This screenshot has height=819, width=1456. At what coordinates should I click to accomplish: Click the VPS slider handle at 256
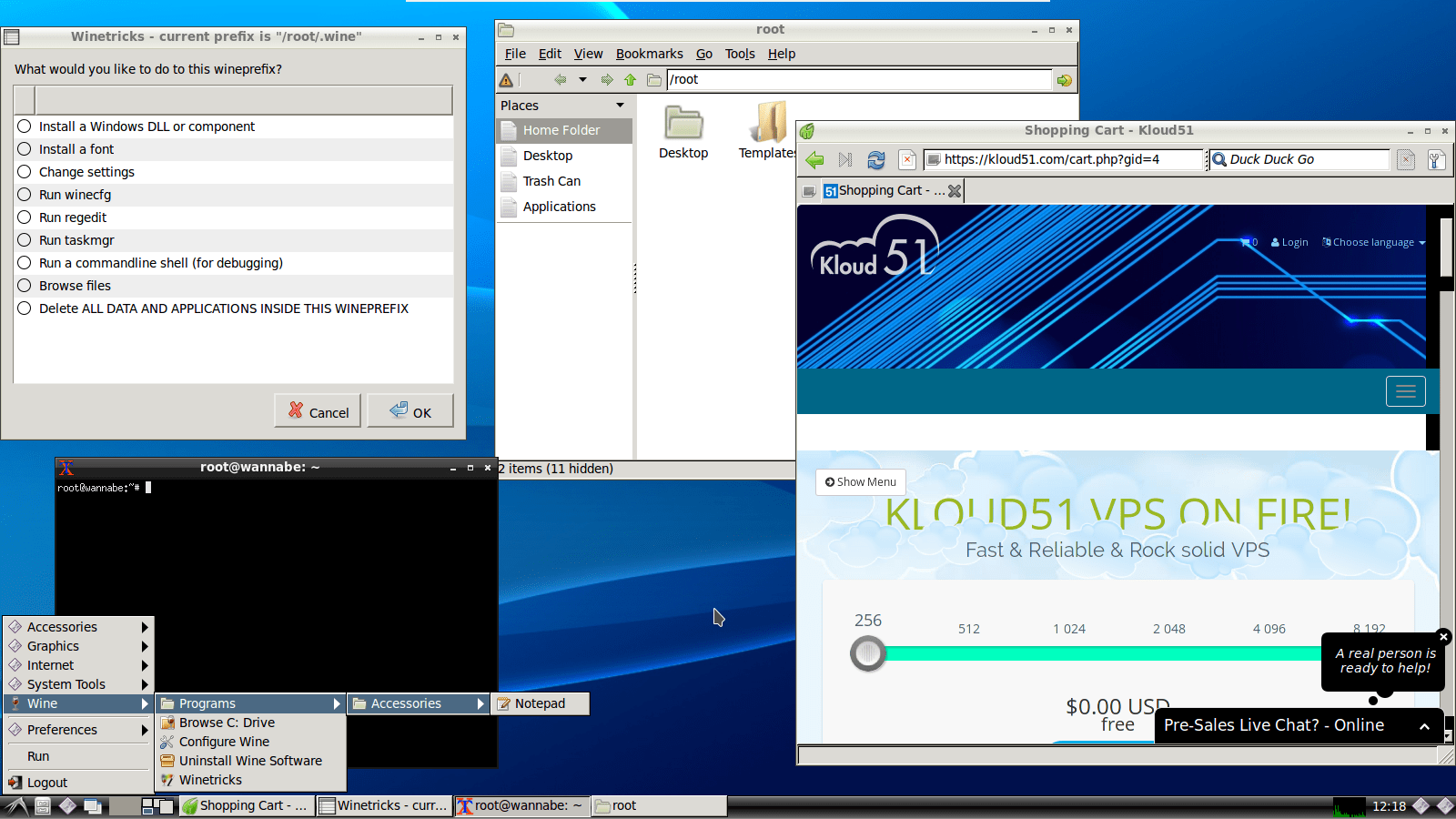868,653
